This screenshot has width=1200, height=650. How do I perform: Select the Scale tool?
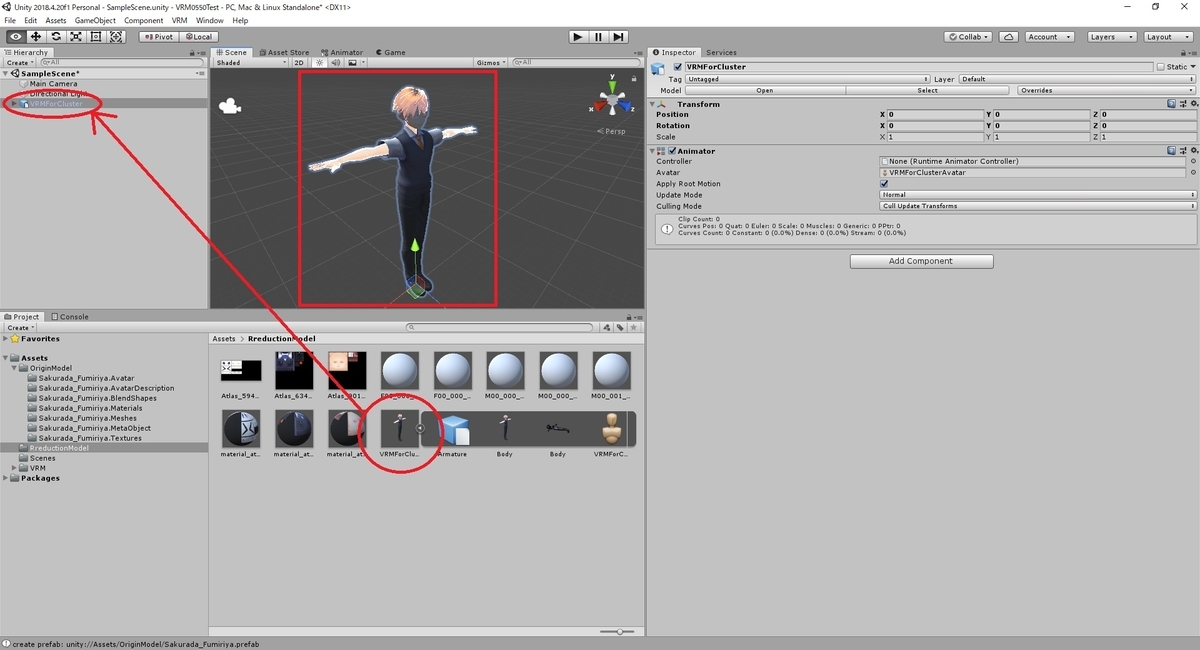tap(76, 37)
